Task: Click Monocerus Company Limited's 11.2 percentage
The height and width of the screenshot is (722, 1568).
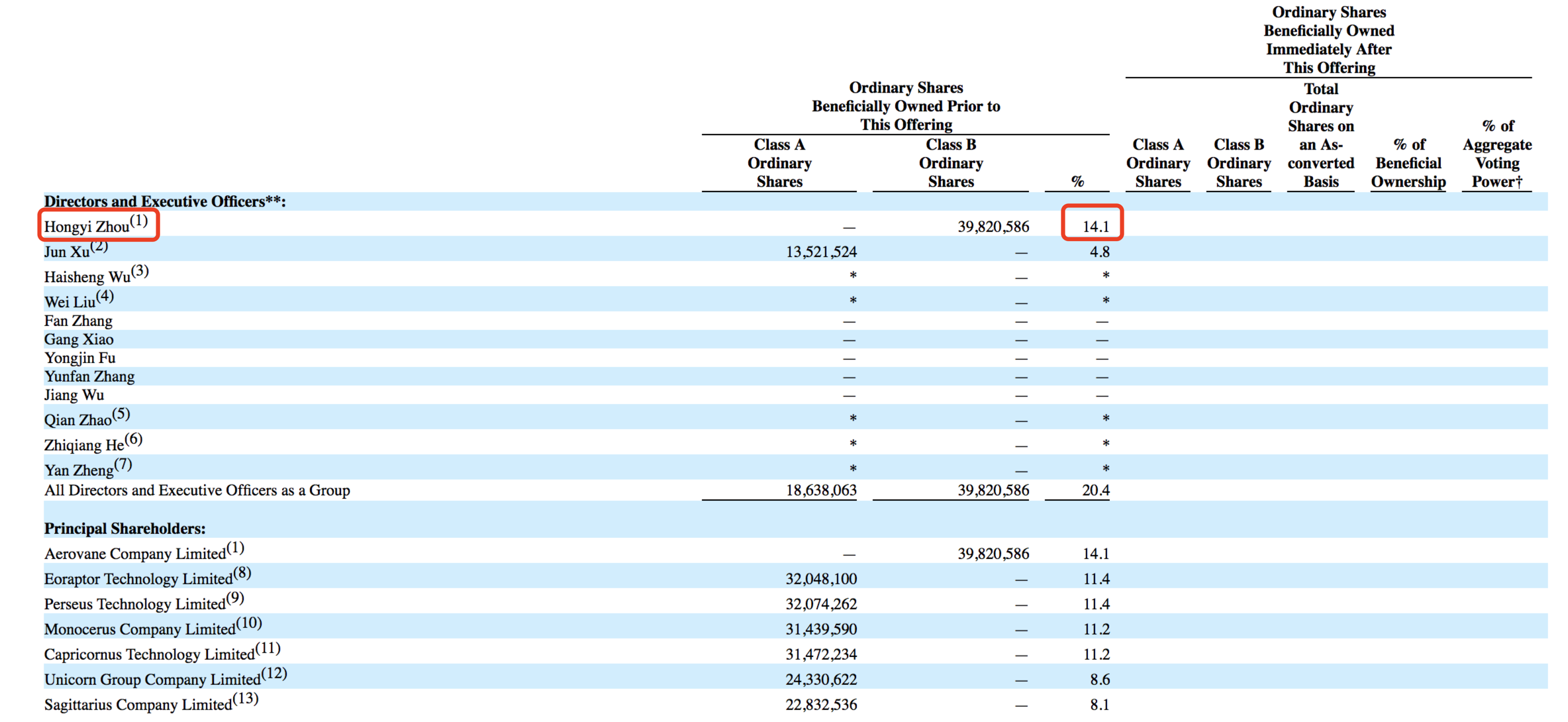Action: pyautogui.click(x=1096, y=629)
